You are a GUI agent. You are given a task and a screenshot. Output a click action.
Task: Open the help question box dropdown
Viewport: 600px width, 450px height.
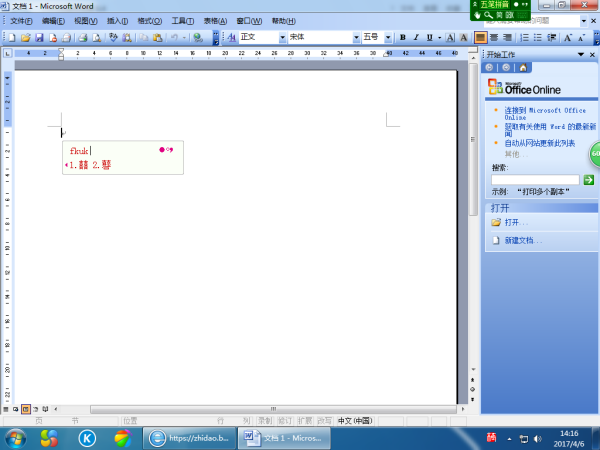(584, 21)
